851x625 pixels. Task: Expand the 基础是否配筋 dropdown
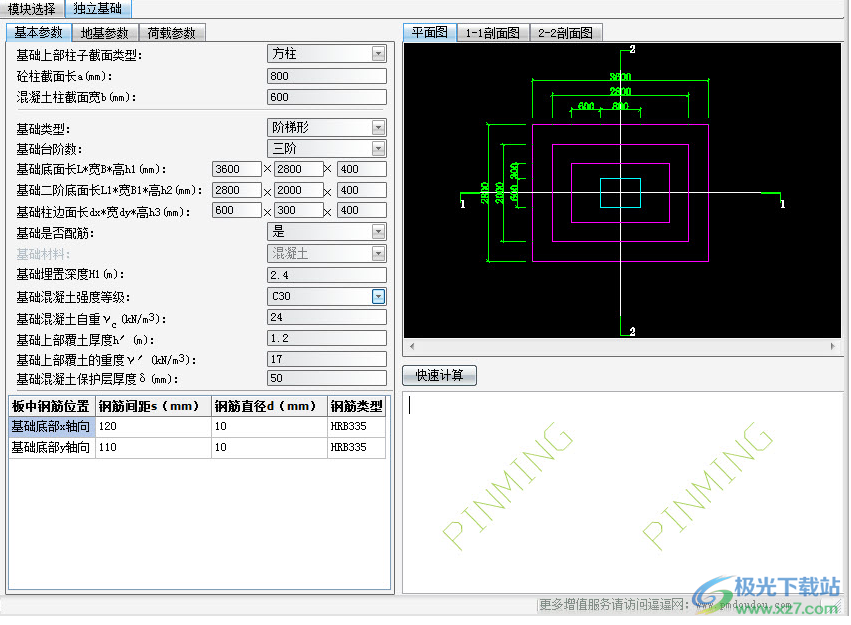[x=378, y=231]
